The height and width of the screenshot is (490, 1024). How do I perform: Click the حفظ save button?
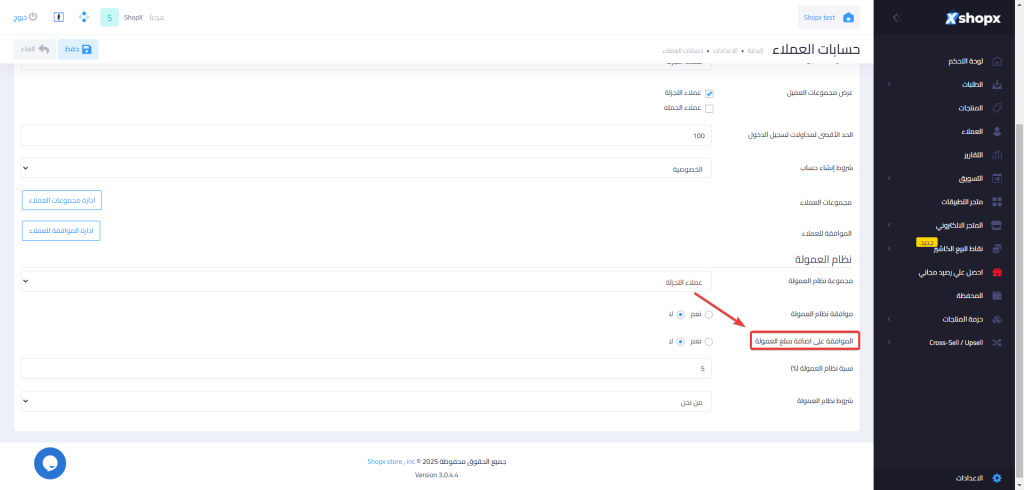point(78,49)
